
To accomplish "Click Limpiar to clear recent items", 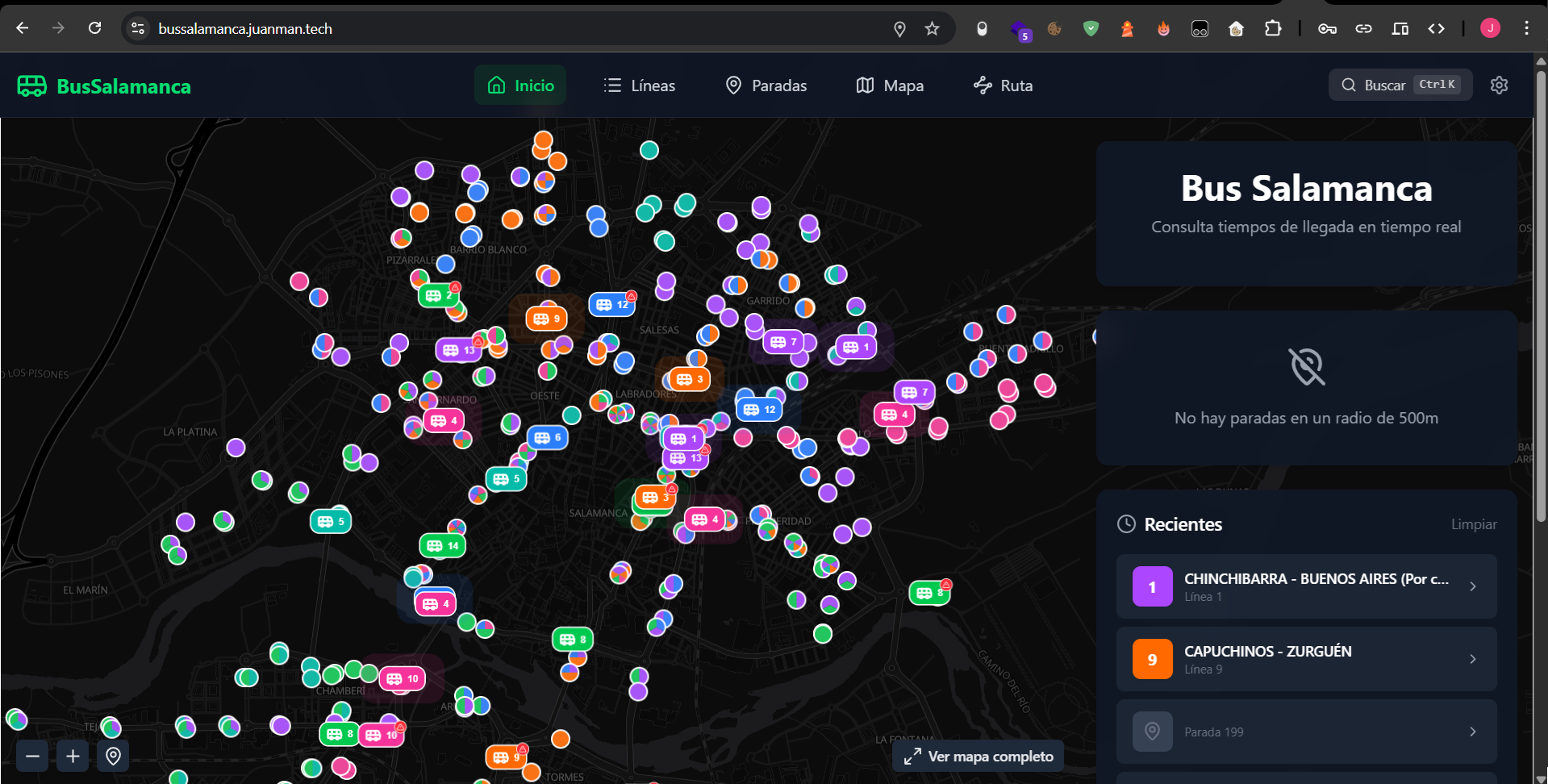I will pyautogui.click(x=1474, y=523).
